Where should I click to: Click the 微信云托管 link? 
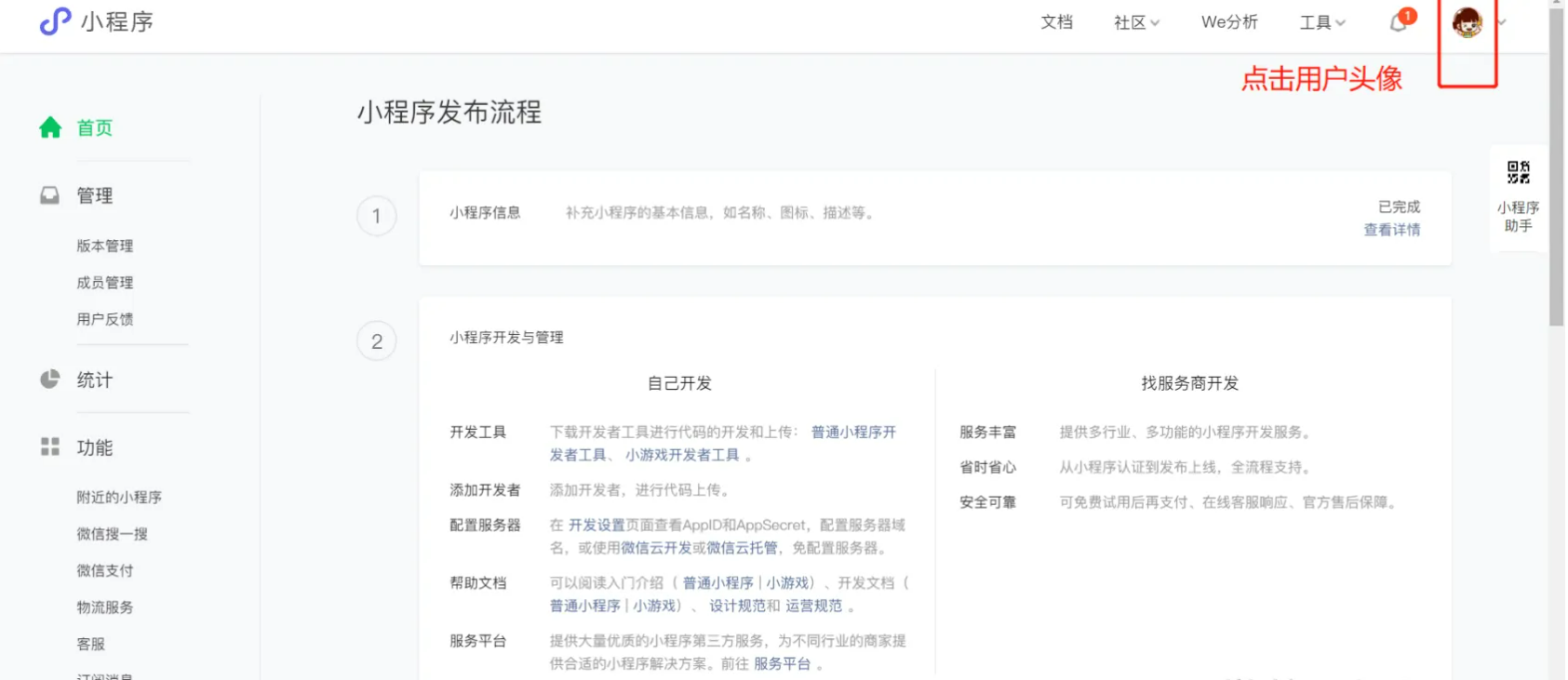tap(742, 548)
